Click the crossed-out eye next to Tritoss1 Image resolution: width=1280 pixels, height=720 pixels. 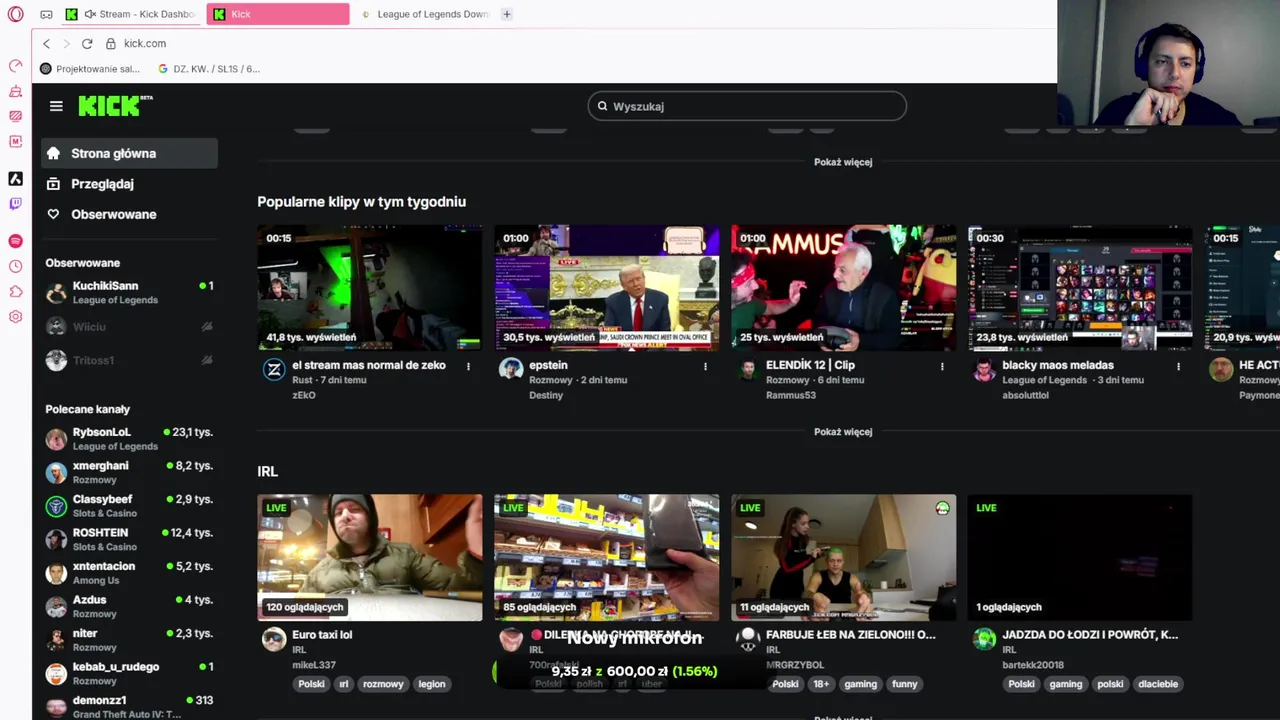point(207,360)
